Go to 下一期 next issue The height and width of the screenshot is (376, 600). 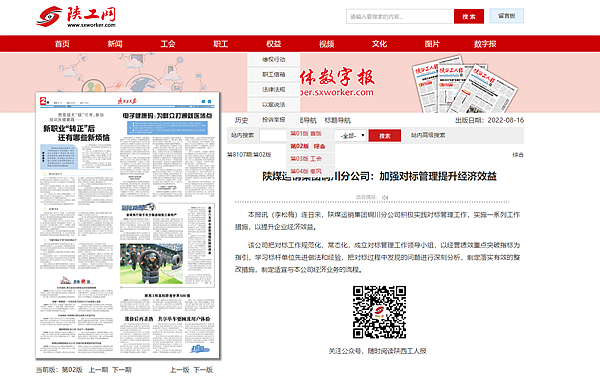(122, 369)
